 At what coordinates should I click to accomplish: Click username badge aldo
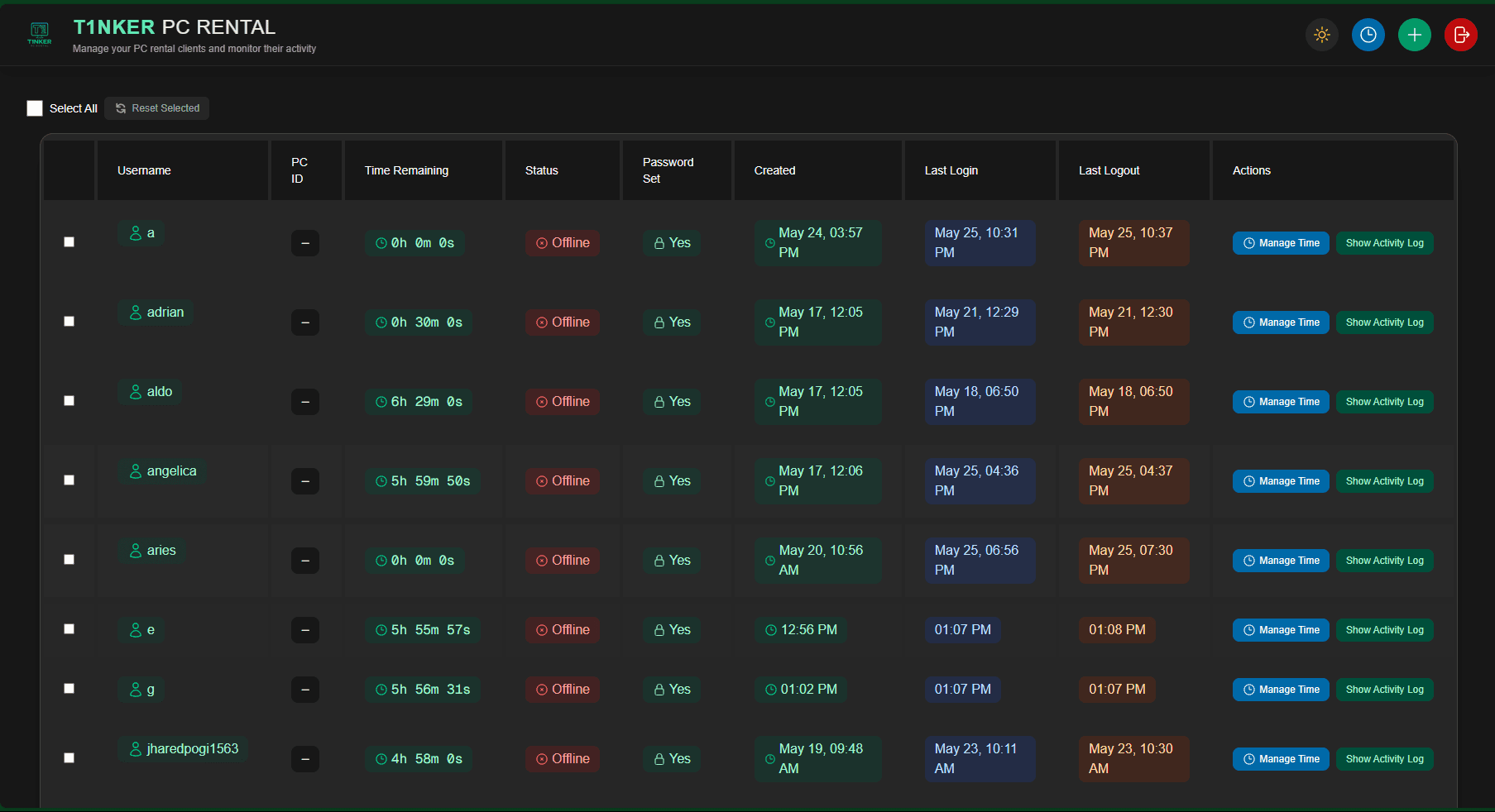(151, 392)
